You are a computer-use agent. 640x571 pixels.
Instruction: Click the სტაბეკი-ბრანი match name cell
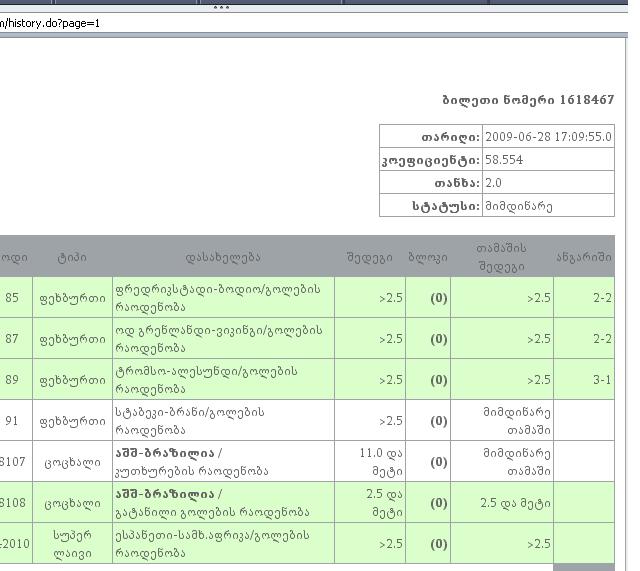[223, 420]
